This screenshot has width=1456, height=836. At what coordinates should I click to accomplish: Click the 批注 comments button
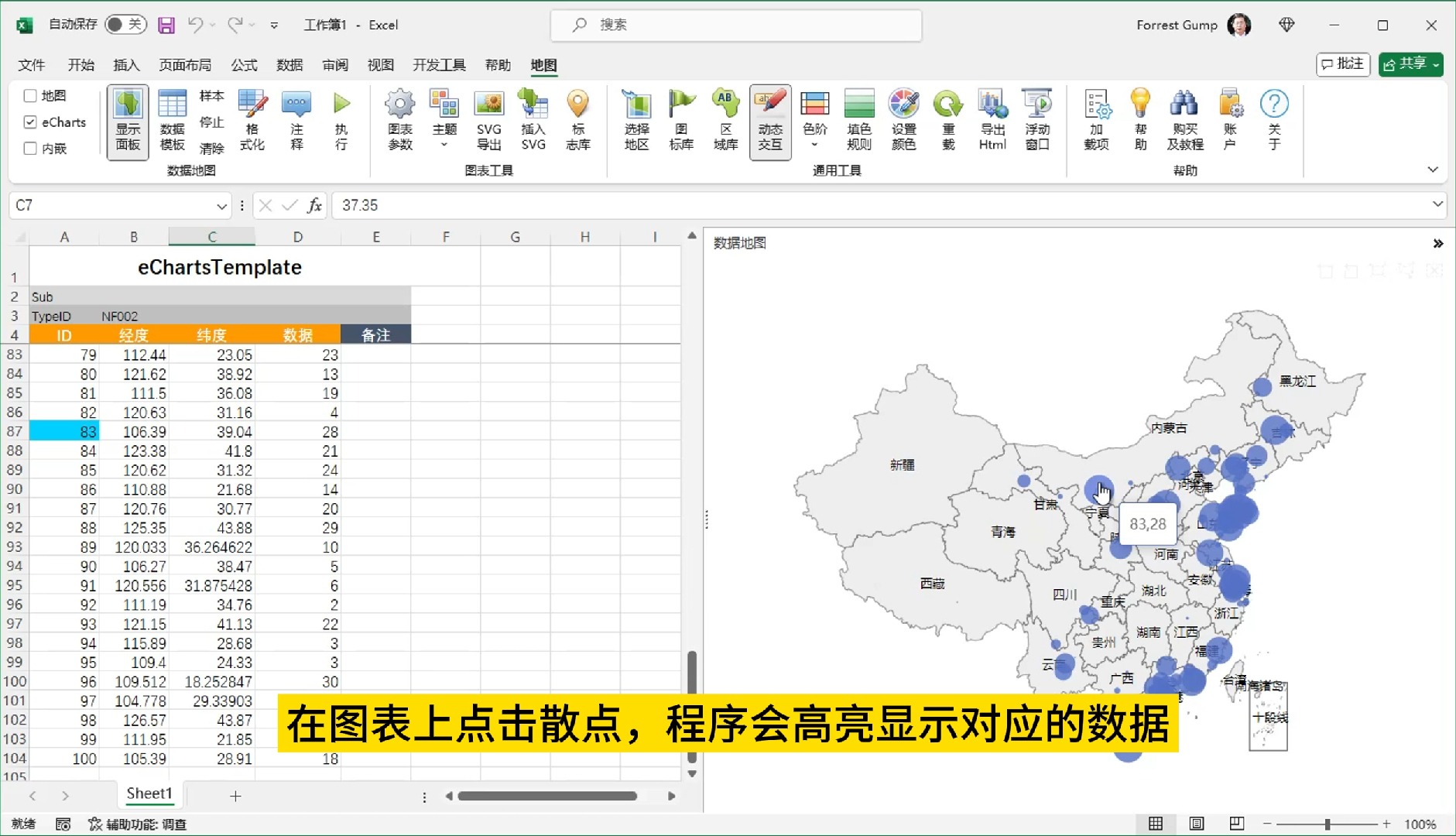click(x=1343, y=64)
